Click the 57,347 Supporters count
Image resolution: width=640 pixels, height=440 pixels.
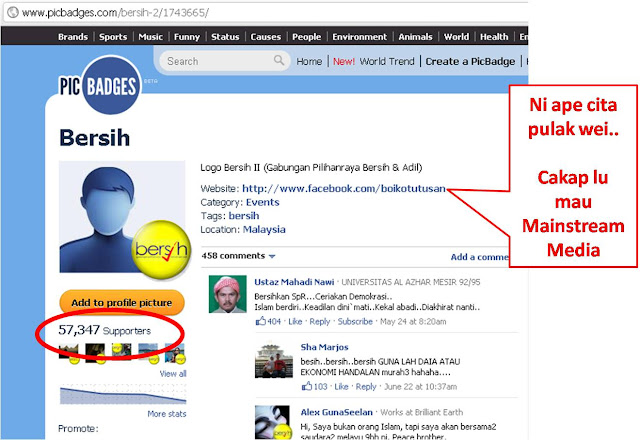point(104,330)
